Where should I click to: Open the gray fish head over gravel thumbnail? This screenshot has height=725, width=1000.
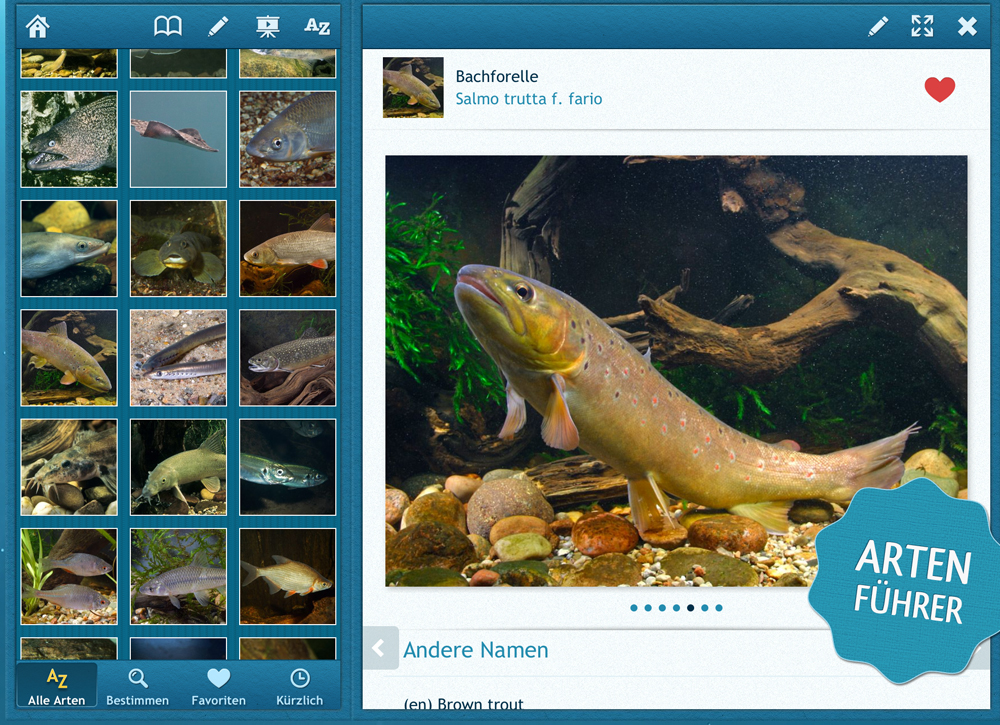tap(288, 139)
